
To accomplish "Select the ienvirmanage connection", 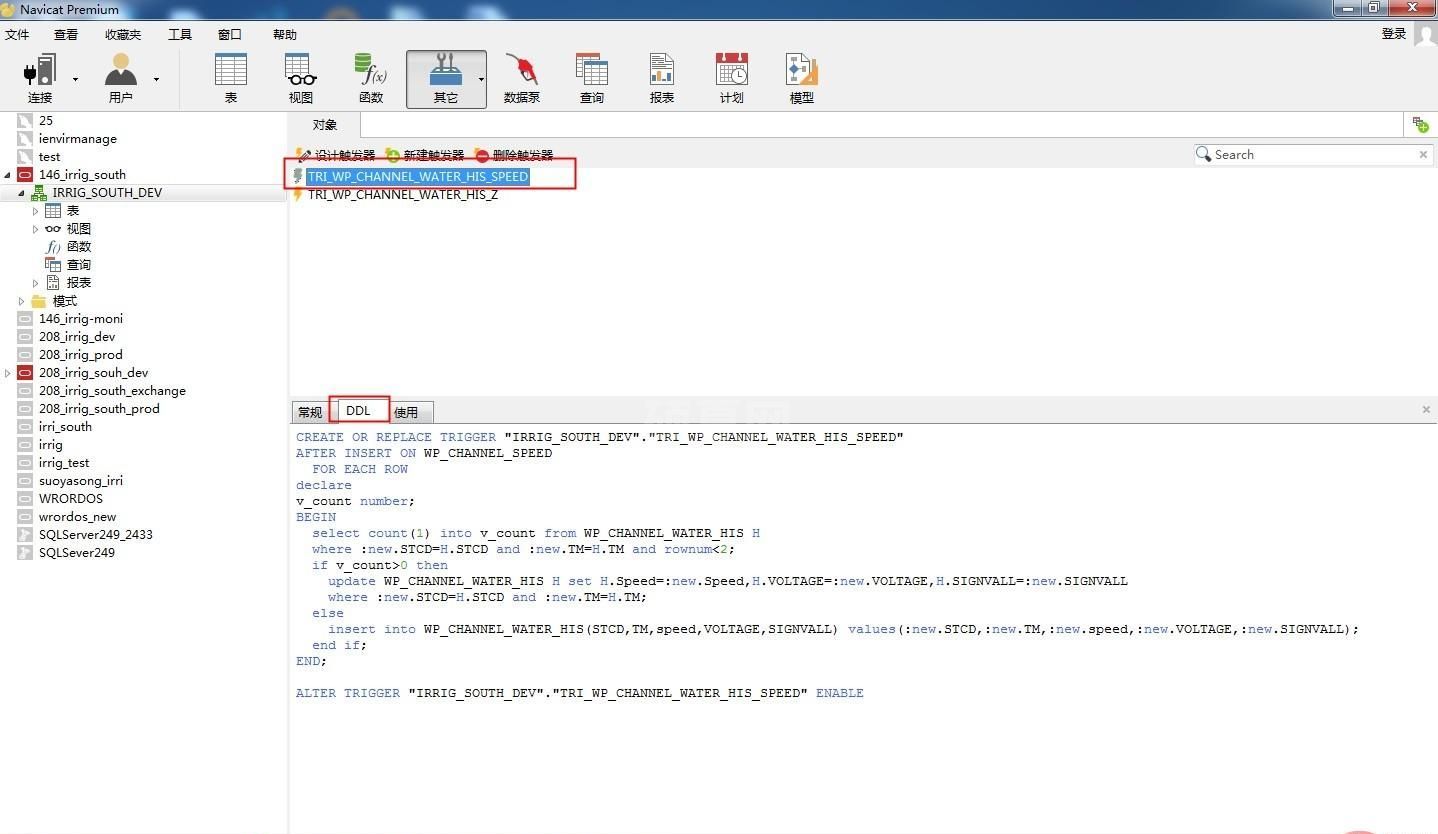I will click(x=78, y=138).
